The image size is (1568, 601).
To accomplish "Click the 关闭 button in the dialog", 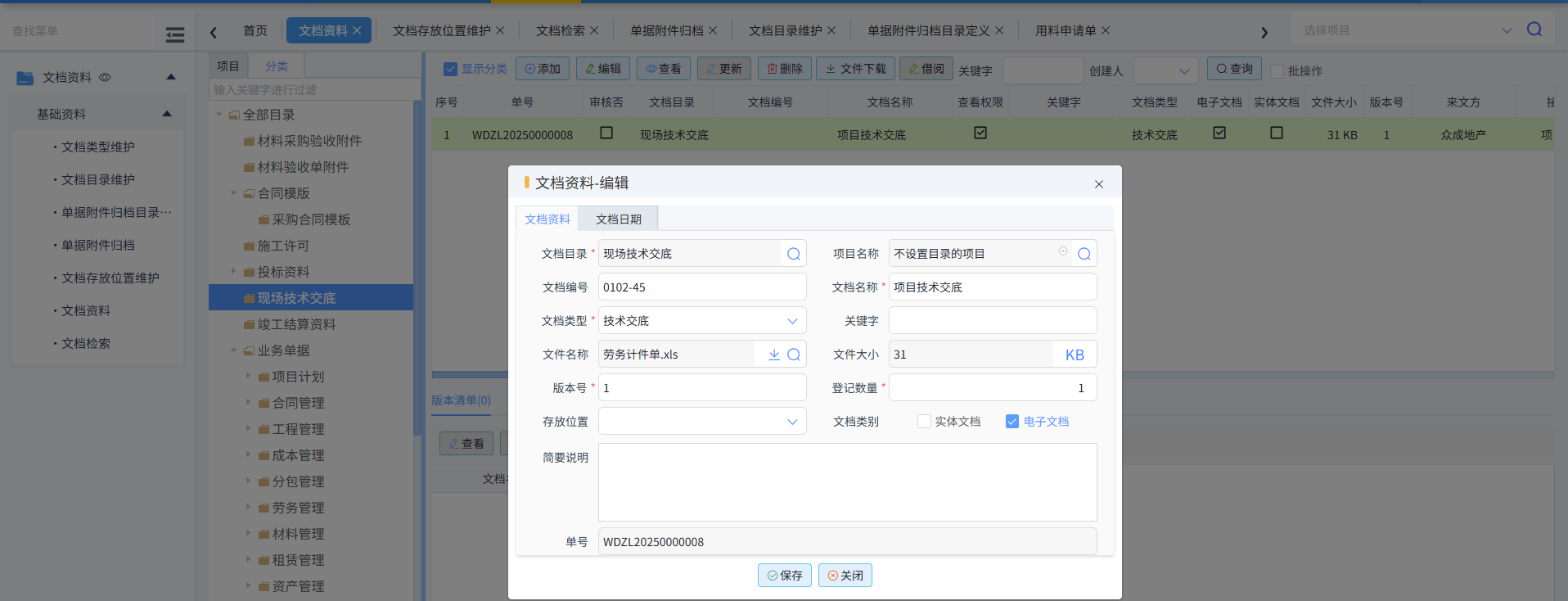I will [845, 576].
